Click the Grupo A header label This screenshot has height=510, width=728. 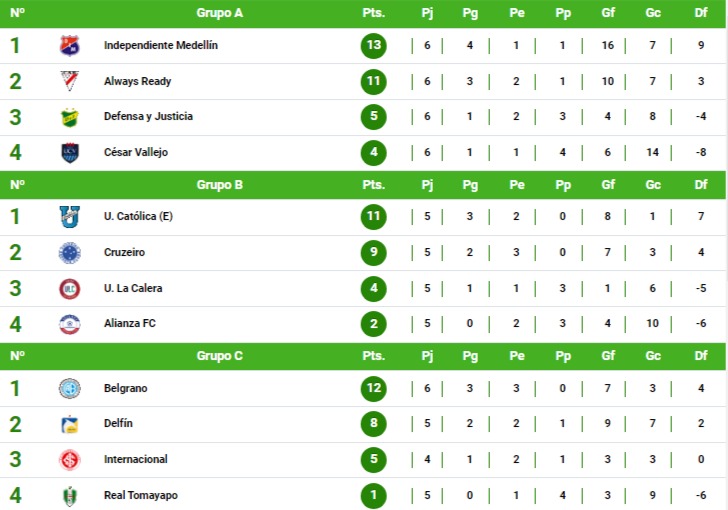click(x=220, y=13)
